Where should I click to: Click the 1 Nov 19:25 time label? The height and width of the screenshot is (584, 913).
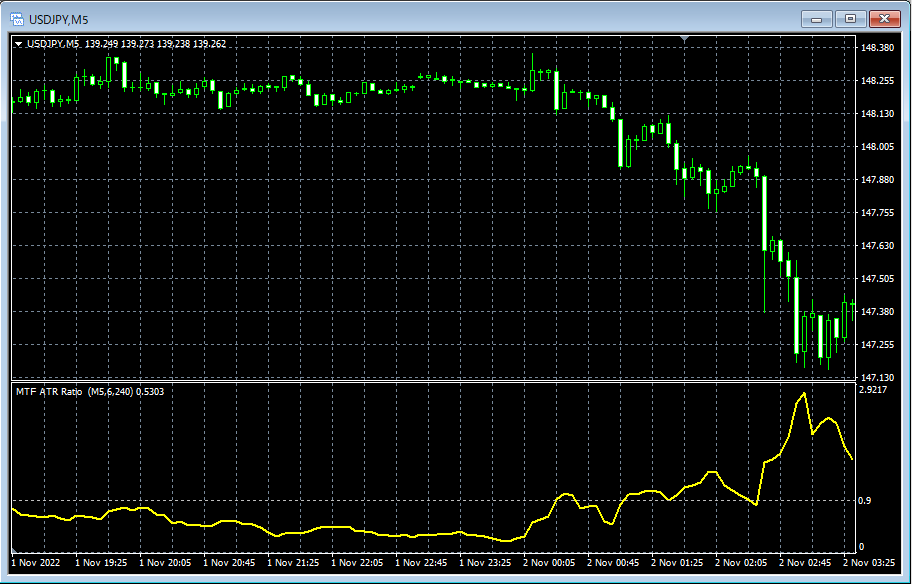point(101,562)
